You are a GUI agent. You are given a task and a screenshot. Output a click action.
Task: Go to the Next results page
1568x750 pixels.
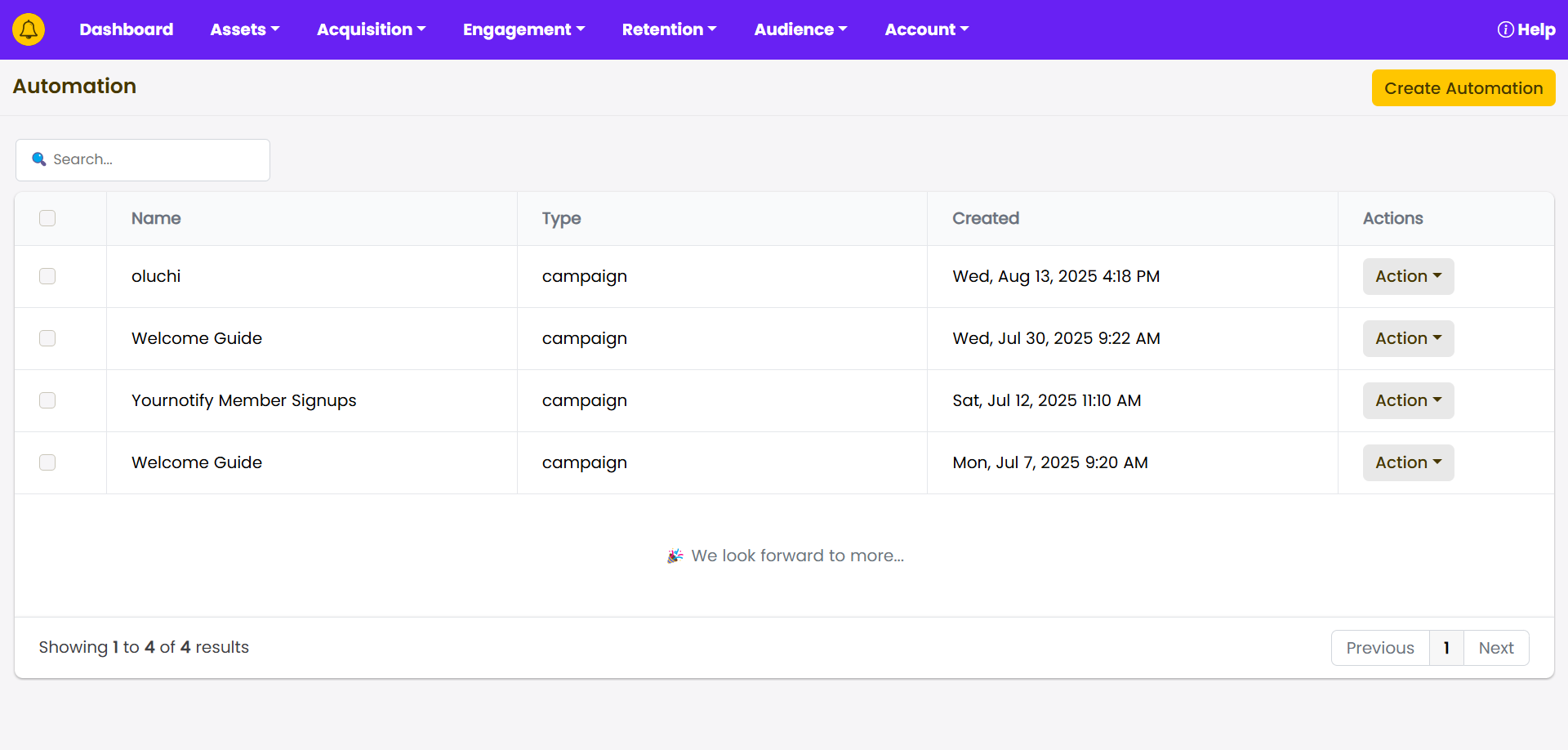tap(1495, 648)
